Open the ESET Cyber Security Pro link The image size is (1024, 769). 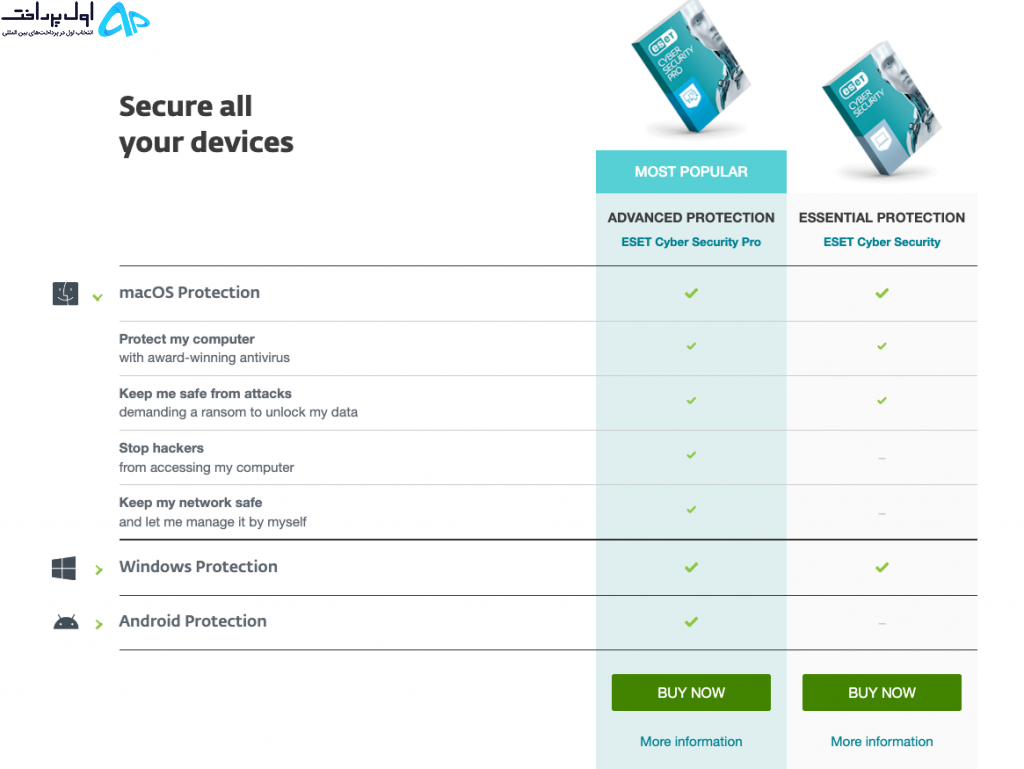(691, 242)
